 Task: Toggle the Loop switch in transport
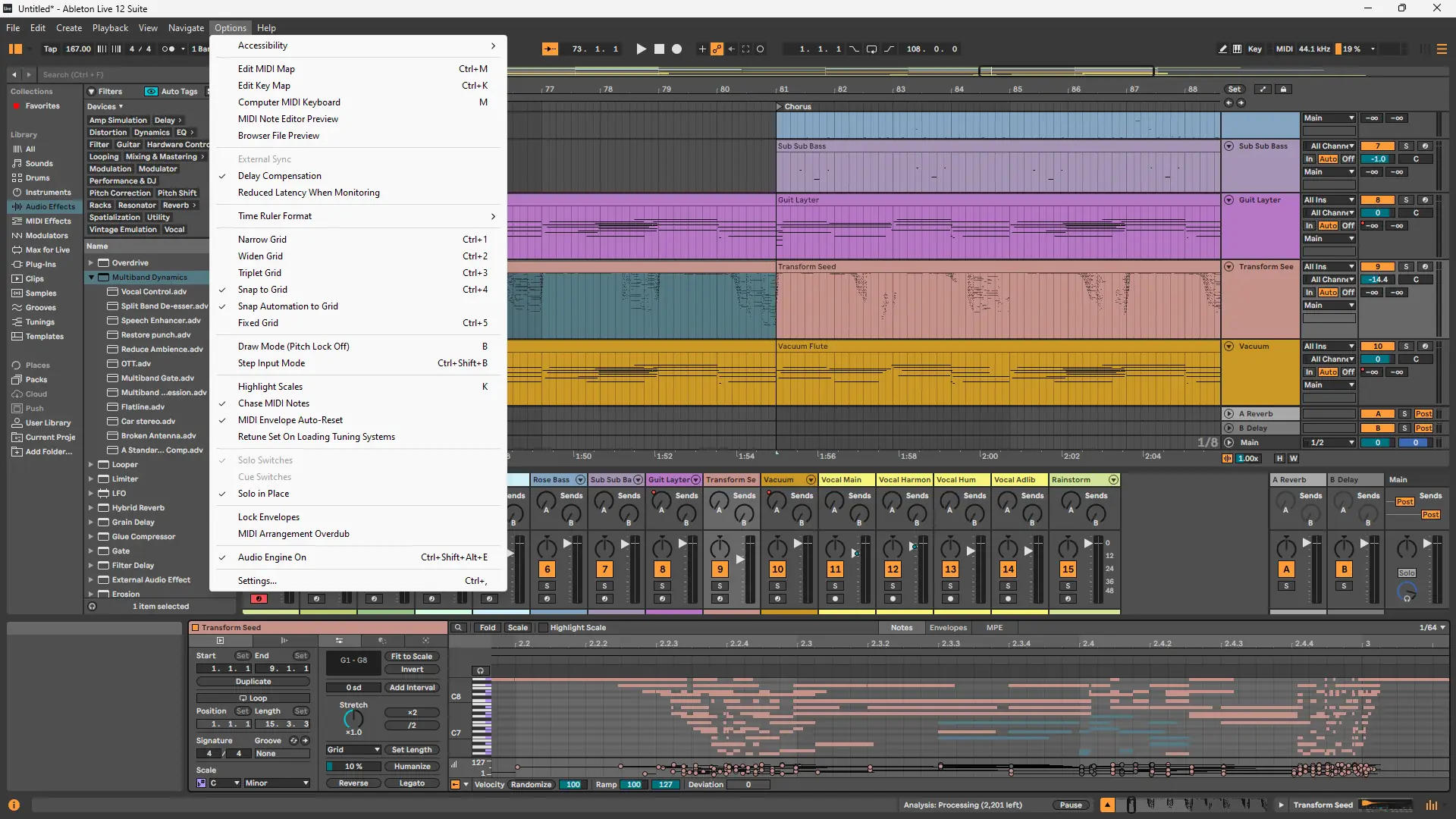coord(871,49)
